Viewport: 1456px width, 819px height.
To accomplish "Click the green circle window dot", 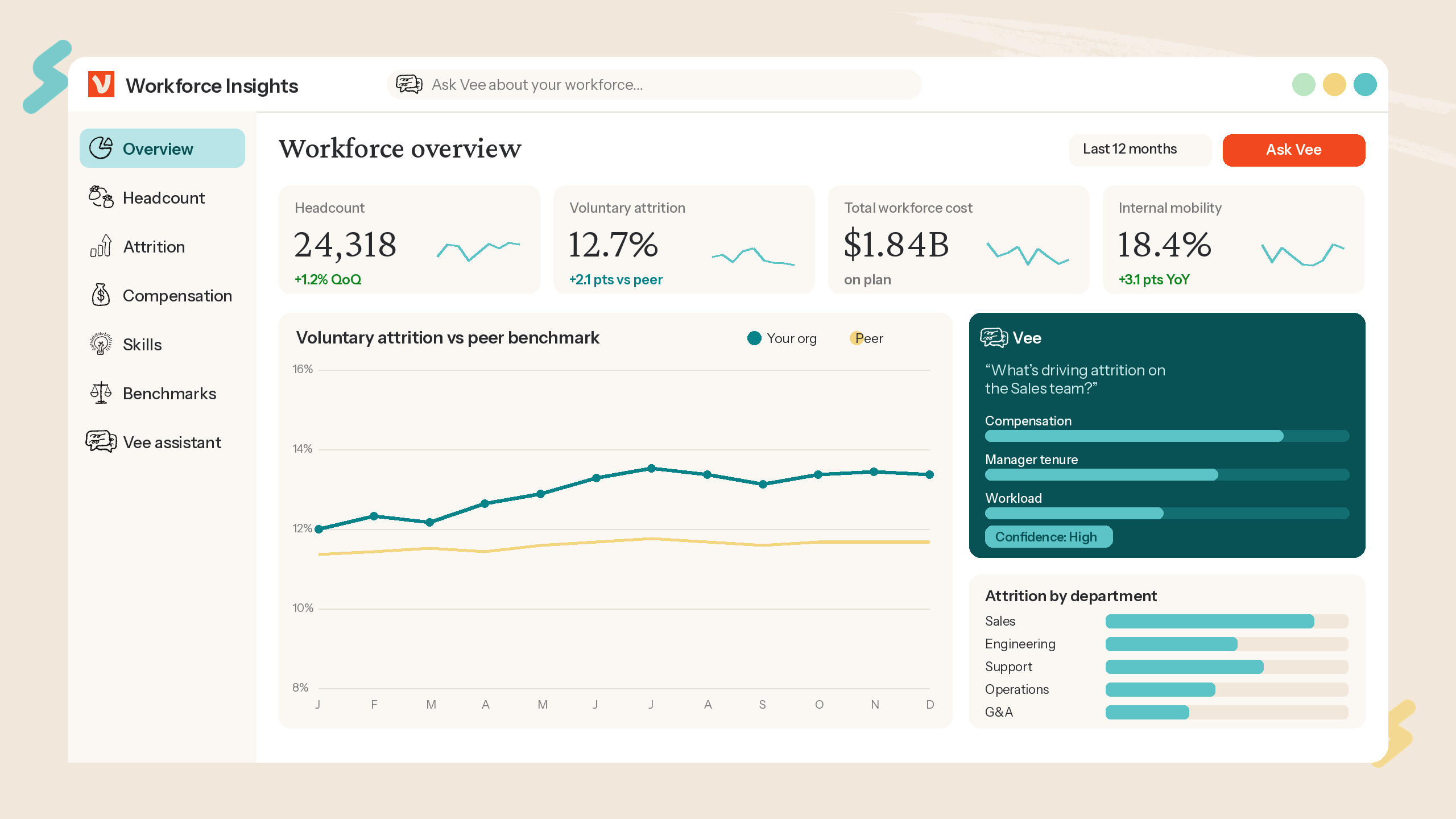I will (1304, 85).
